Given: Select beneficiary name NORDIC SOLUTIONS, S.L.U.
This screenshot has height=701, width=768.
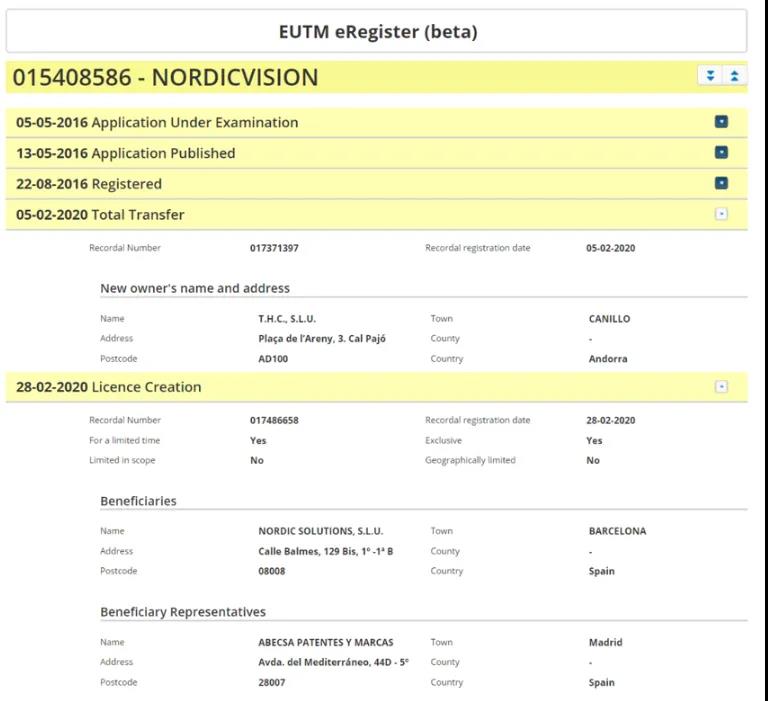Looking at the screenshot, I should click(x=320, y=531).
